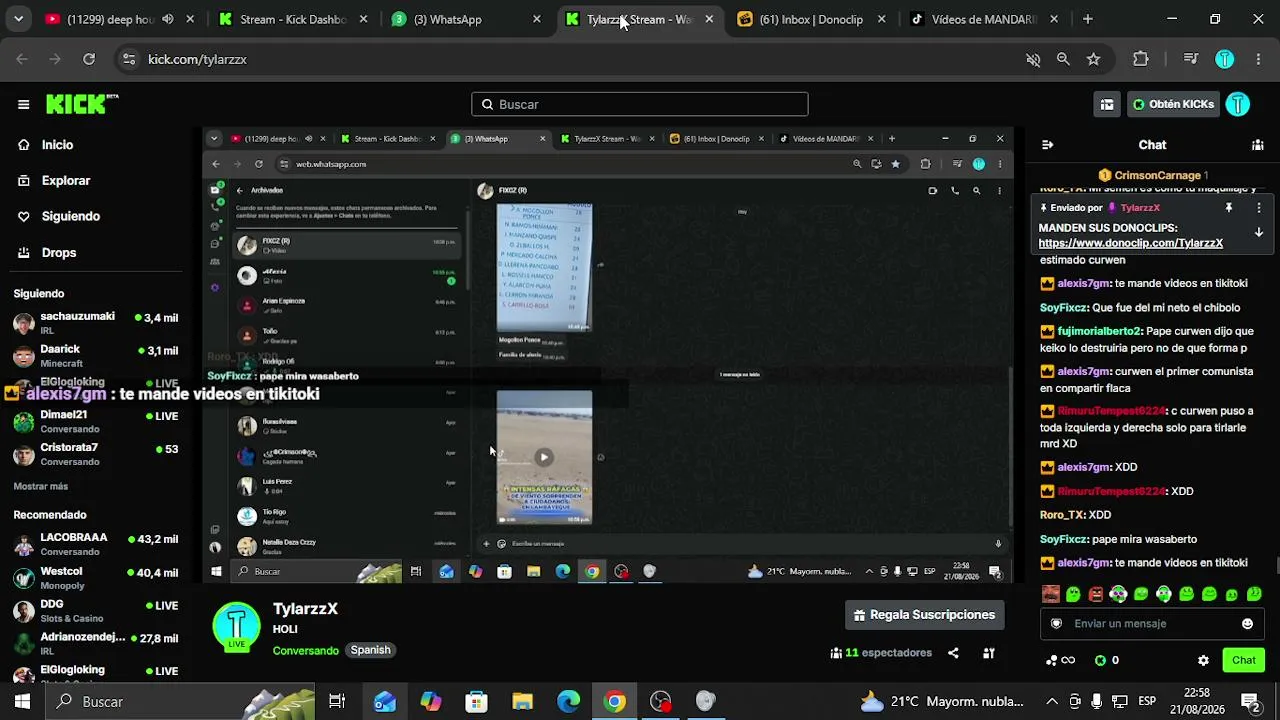Open pinned message three-dot options
The width and height of the screenshot is (1280, 720).
click(x=1259, y=208)
